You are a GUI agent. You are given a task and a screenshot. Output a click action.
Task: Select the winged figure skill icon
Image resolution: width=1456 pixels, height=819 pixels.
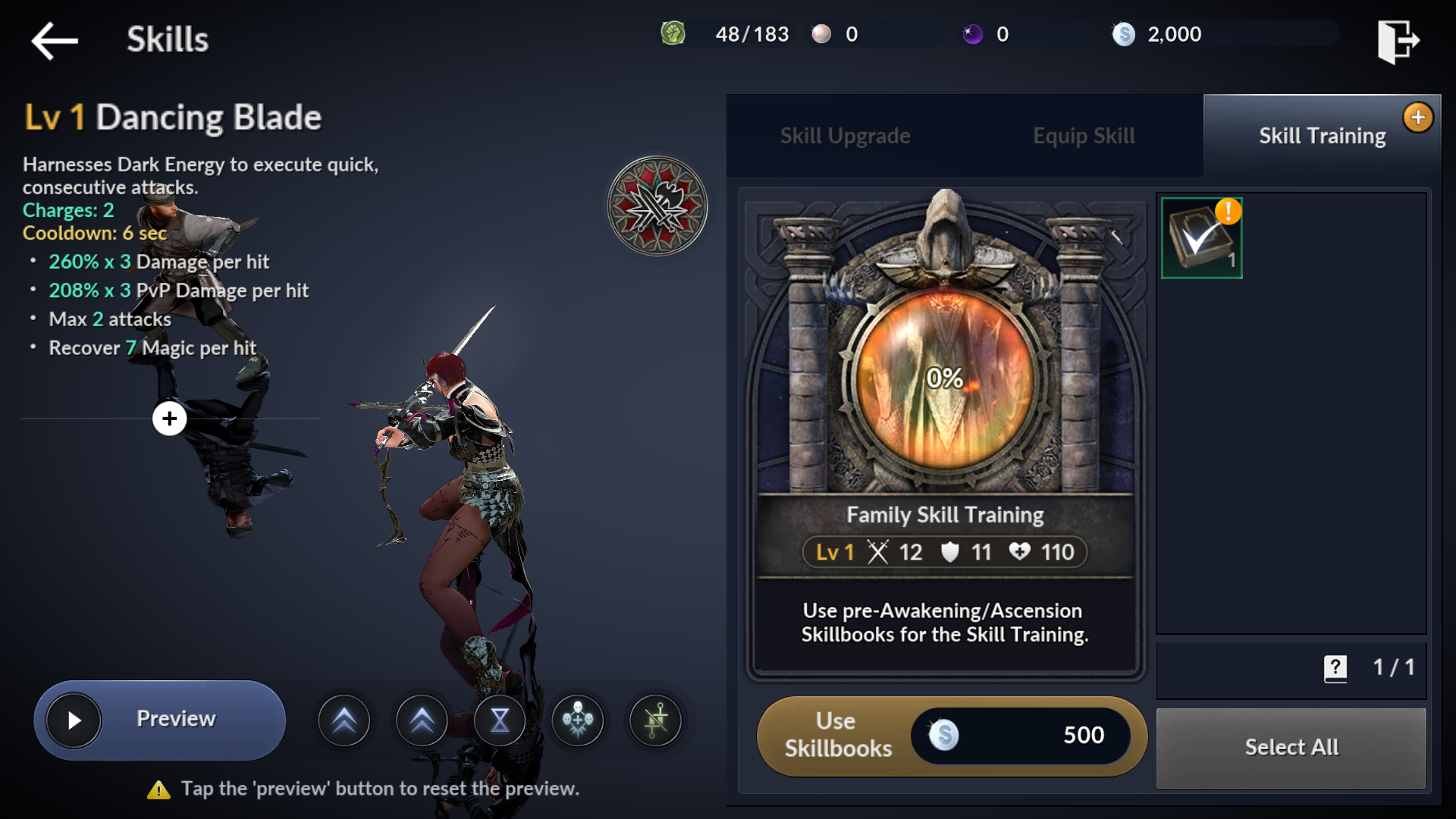(578, 720)
